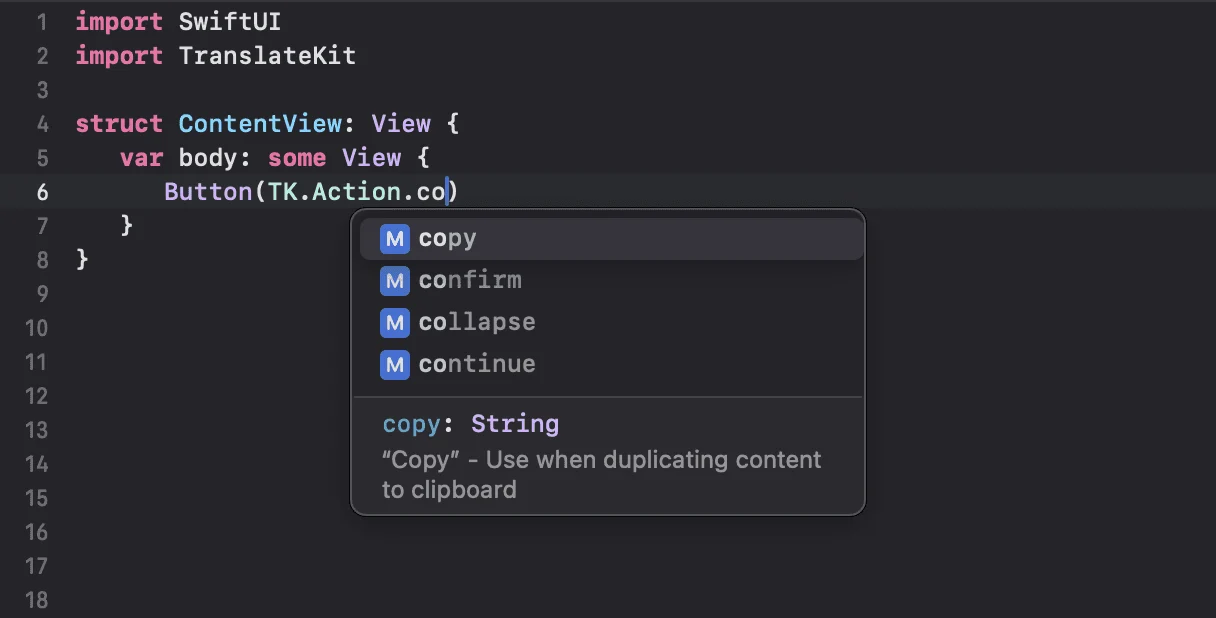This screenshot has width=1216, height=618.
Task: Click the copy: String type label
Action: [x=470, y=424]
